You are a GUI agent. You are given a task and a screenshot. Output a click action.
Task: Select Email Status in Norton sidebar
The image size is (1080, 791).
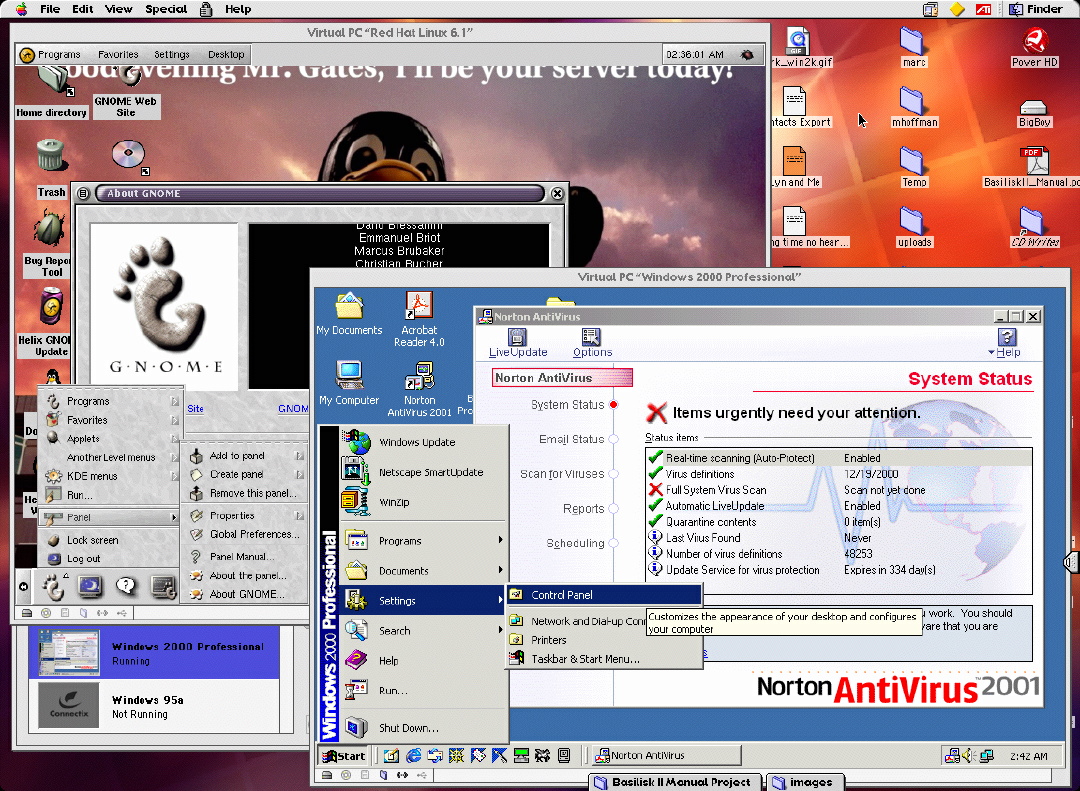[579, 439]
